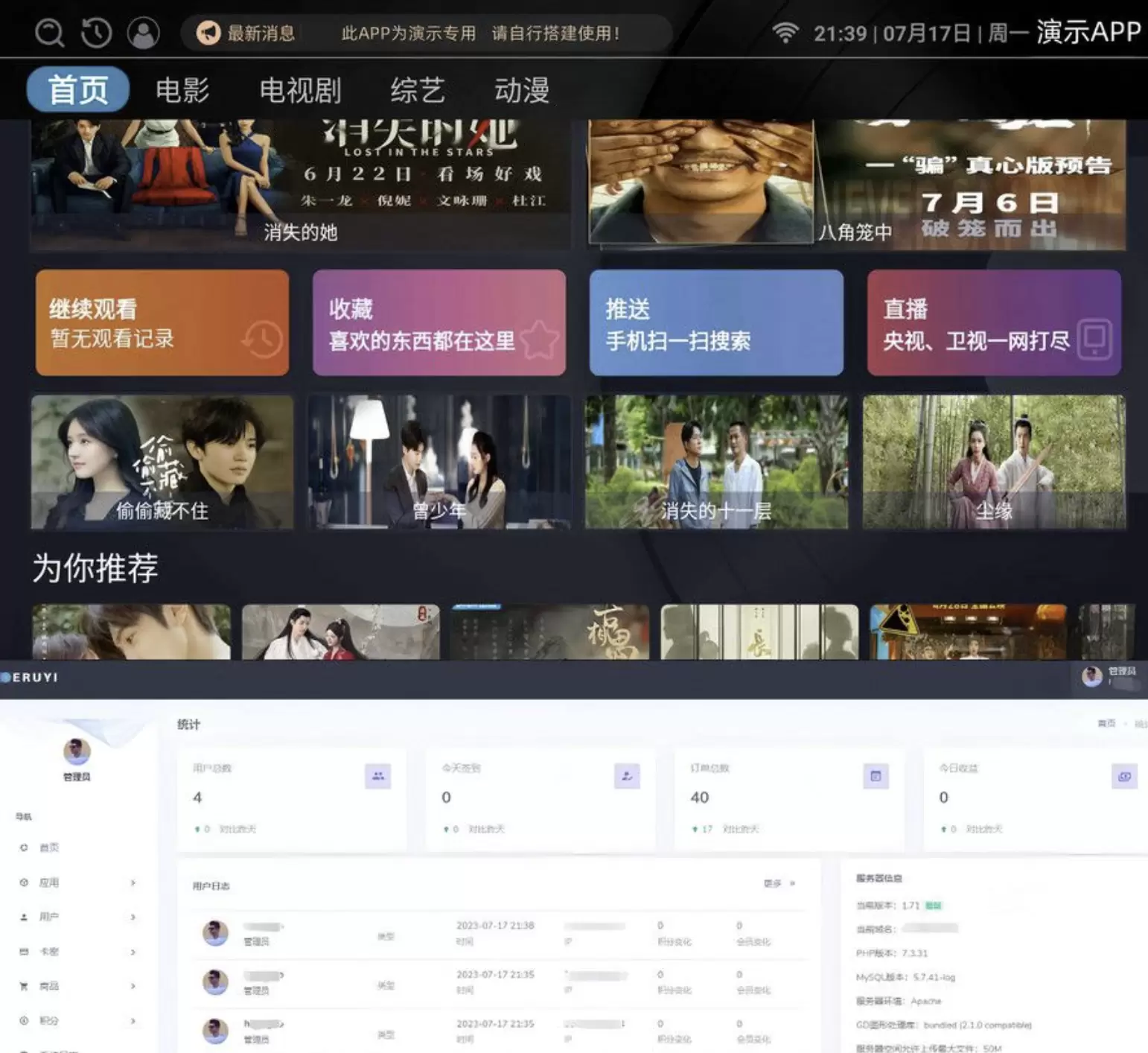
Task: Expand the 卡密 sidebar menu chevron
Action: (133, 952)
